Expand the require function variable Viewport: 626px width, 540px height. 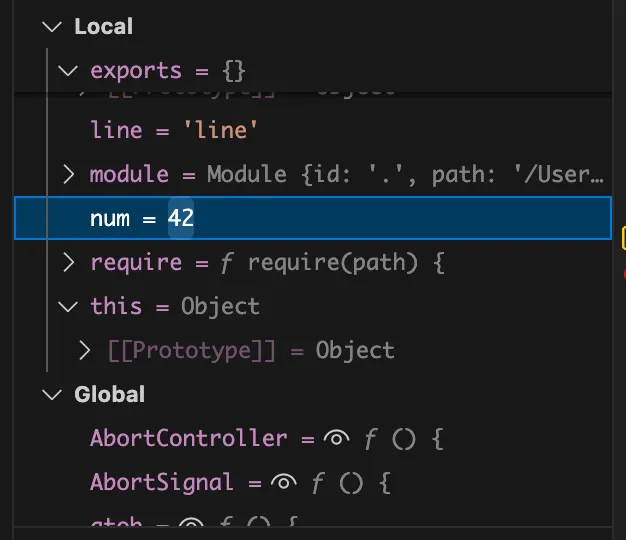(69, 263)
